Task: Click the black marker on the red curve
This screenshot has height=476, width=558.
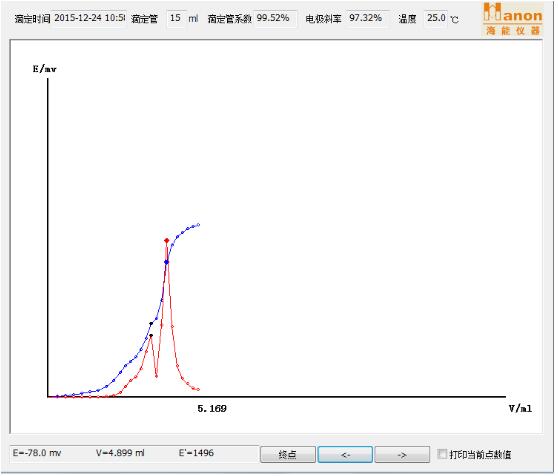Action: (x=151, y=335)
